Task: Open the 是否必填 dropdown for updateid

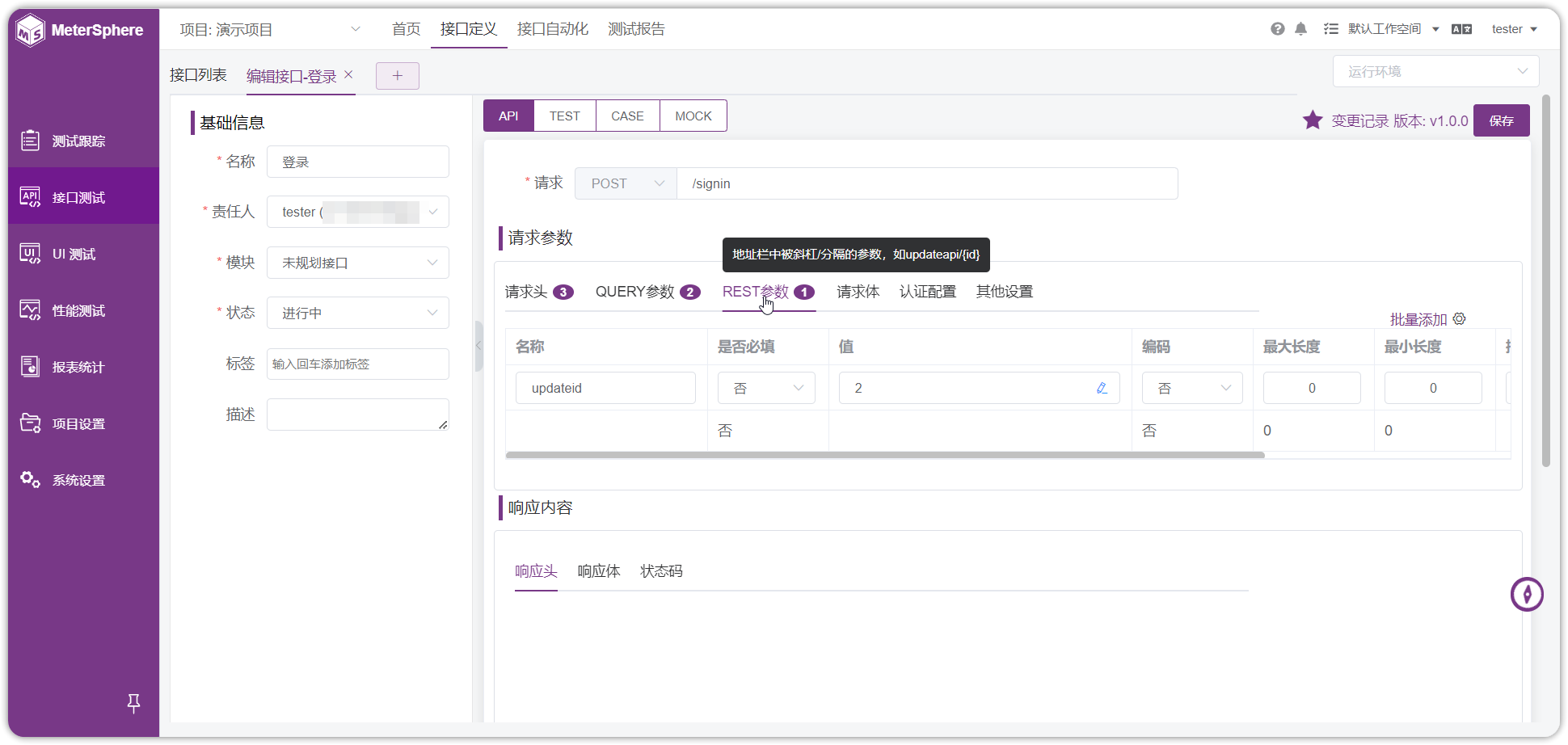Action: 766,389
